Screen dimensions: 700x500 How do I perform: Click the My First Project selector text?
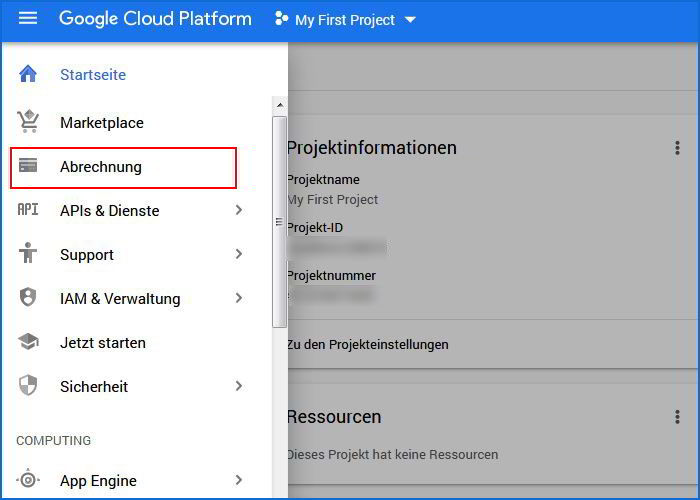pyautogui.click(x=345, y=20)
